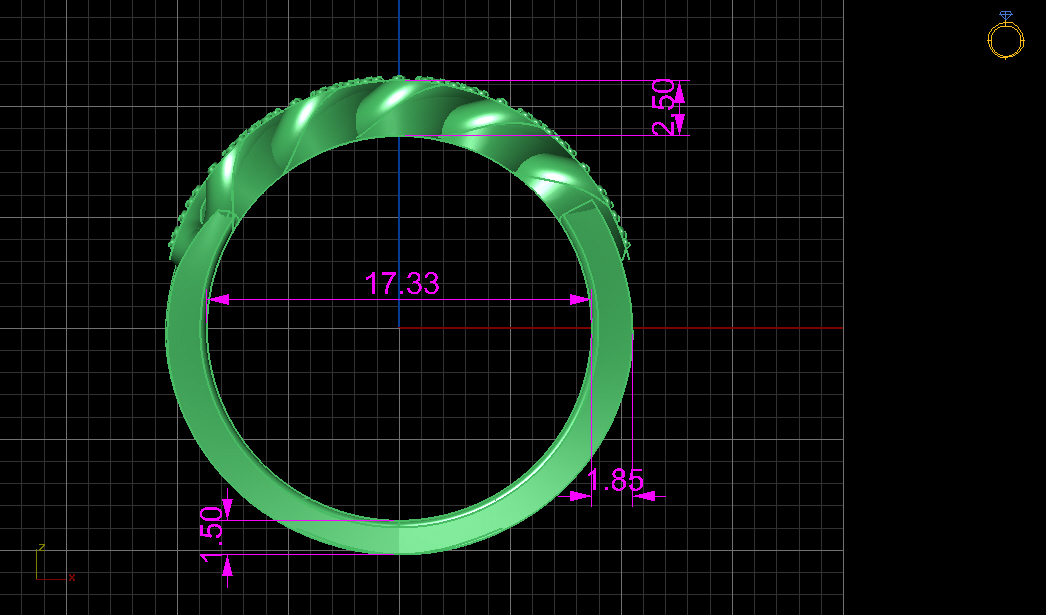Select the 2.50 top thickness dimension text
This screenshot has width=1046, height=615.
point(663,107)
